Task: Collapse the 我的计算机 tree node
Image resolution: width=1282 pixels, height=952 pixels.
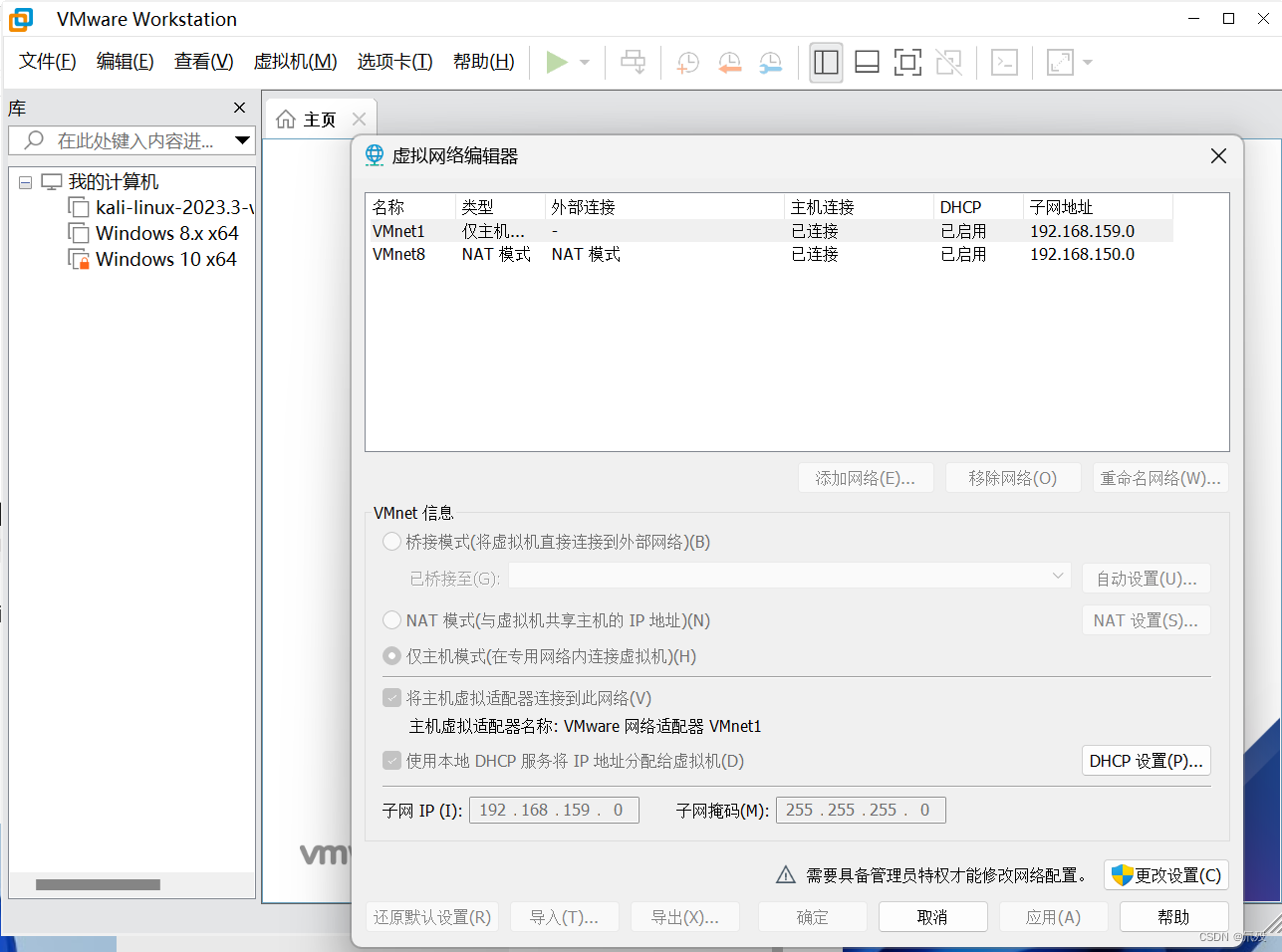Action: pyautogui.click(x=25, y=182)
